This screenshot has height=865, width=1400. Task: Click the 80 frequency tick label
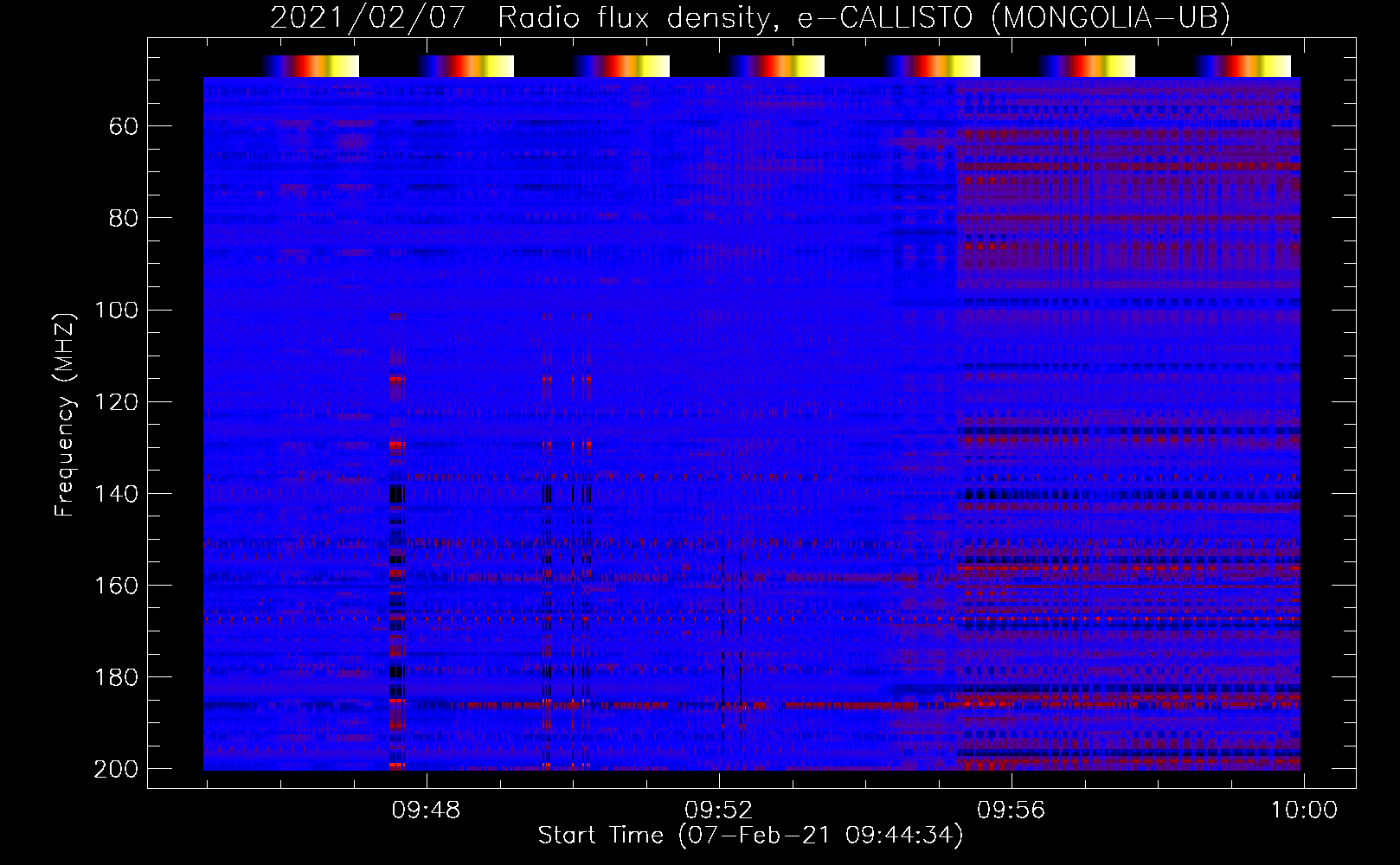point(124,219)
